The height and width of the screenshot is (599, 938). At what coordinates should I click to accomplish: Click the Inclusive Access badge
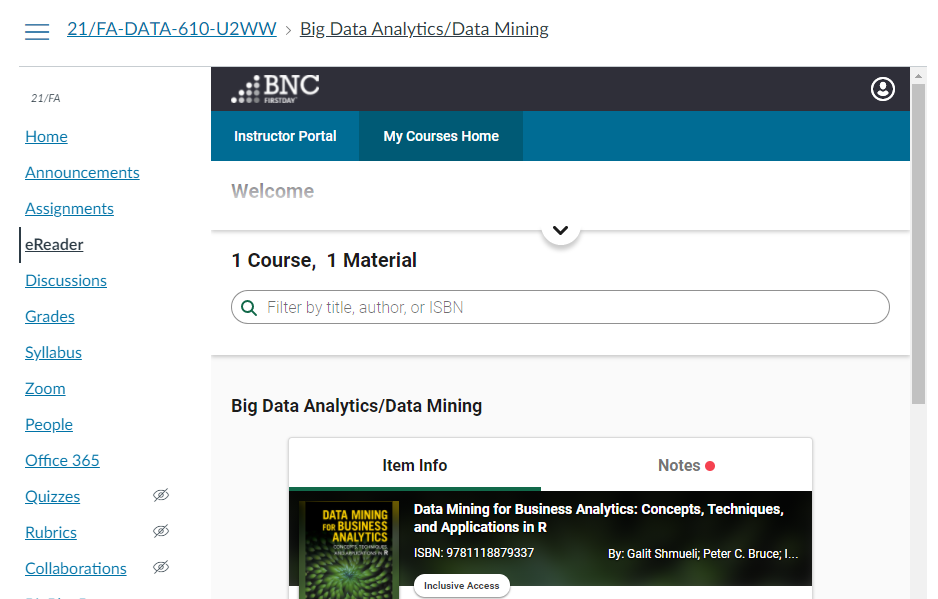pyautogui.click(x=461, y=586)
